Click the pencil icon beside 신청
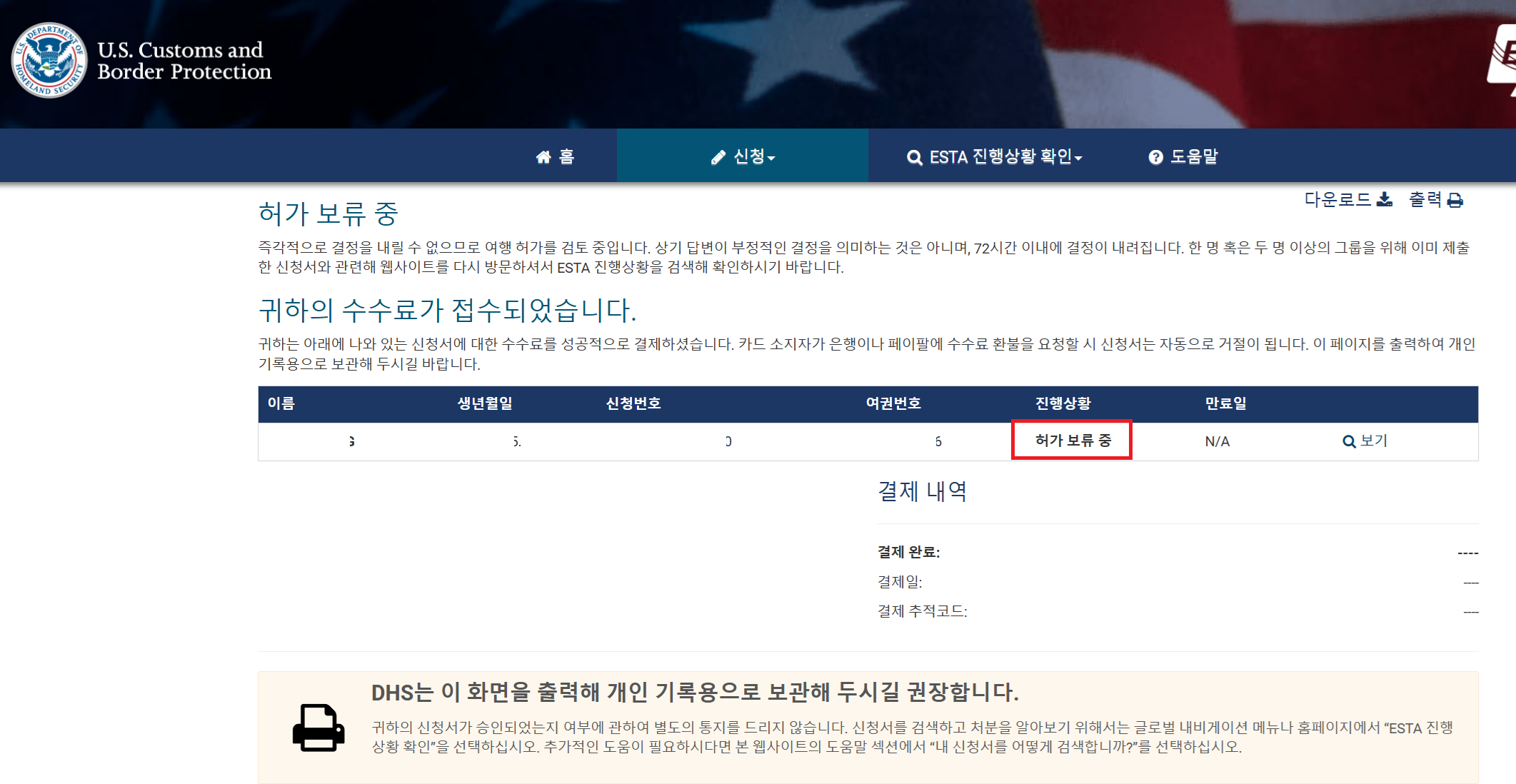Screen dimensions: 1516x784 718,157
